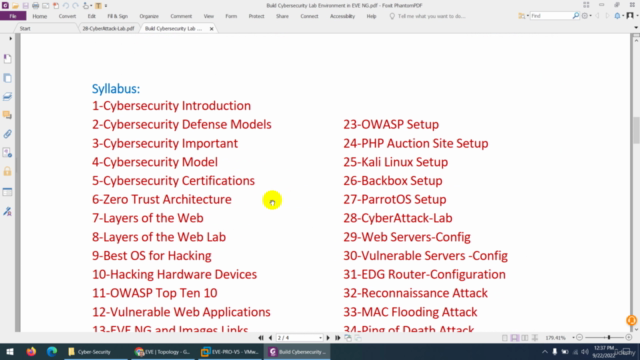
Task: Open the zoom percentage dropdown
Action: (573, 338)
